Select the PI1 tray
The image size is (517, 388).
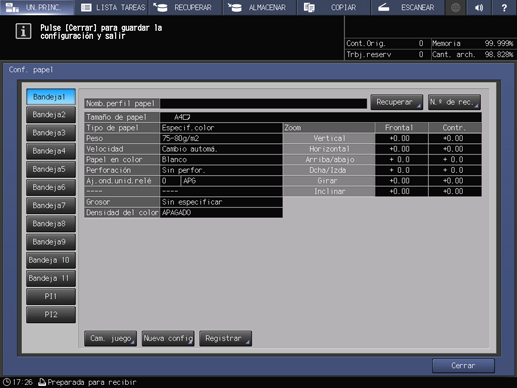(x=51, y=297)
